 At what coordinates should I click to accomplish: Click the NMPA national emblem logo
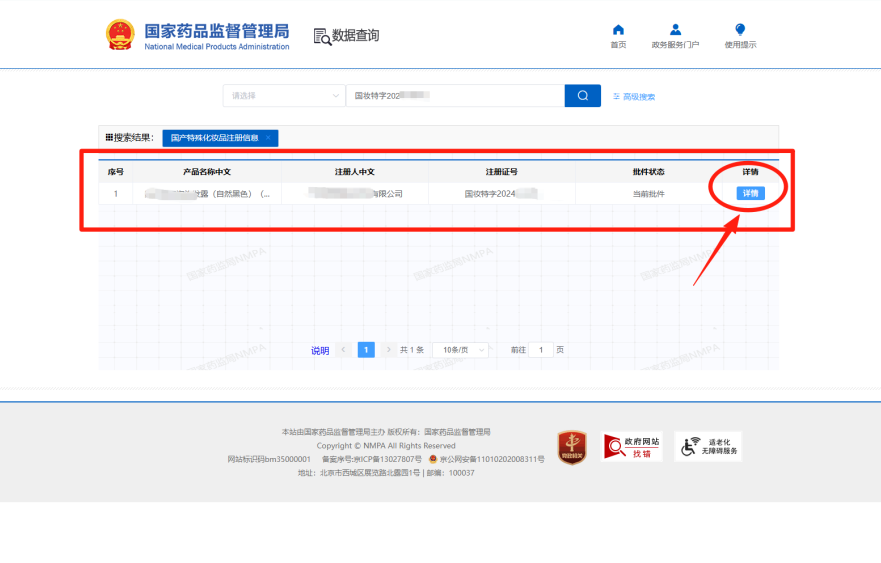click(120, 35)
